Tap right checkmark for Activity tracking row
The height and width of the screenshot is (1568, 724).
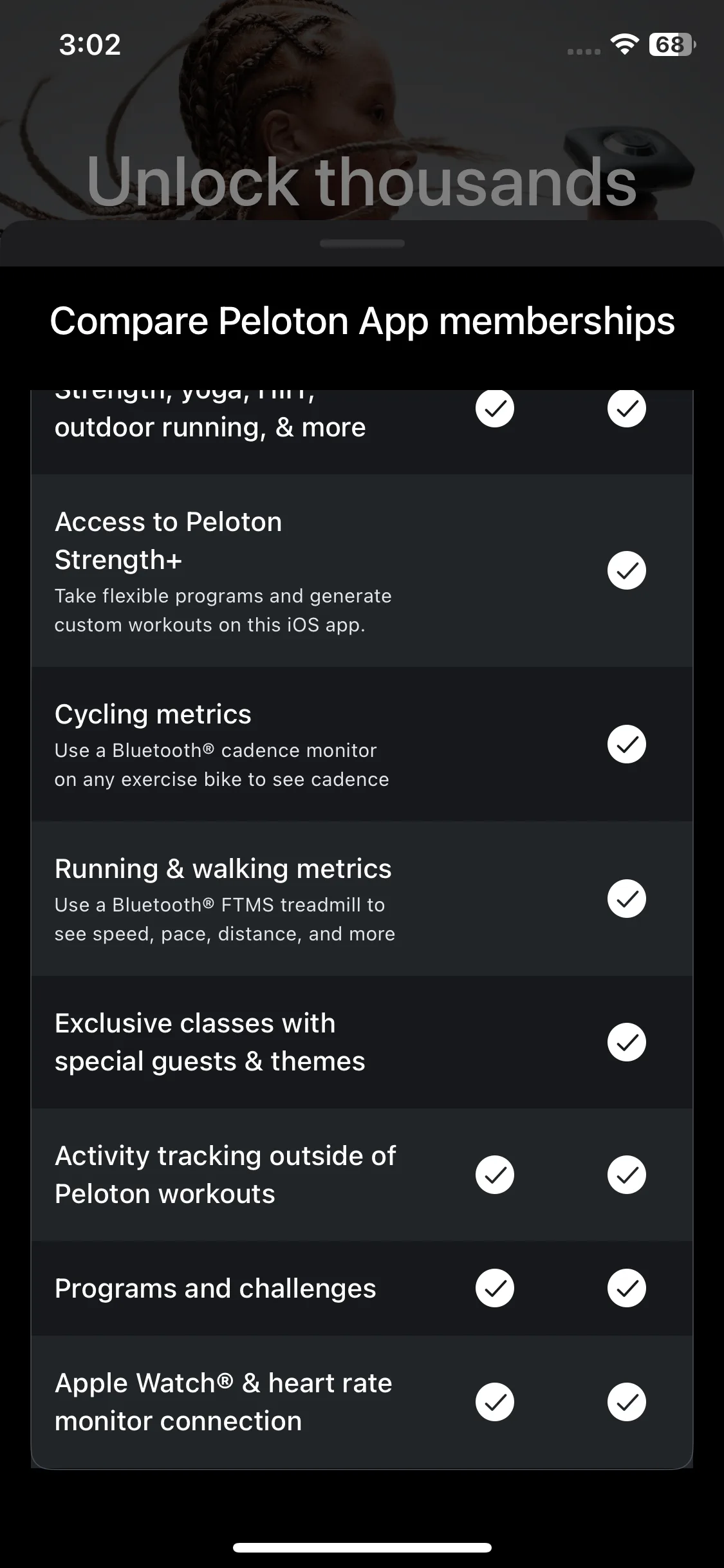point(626,1175)
